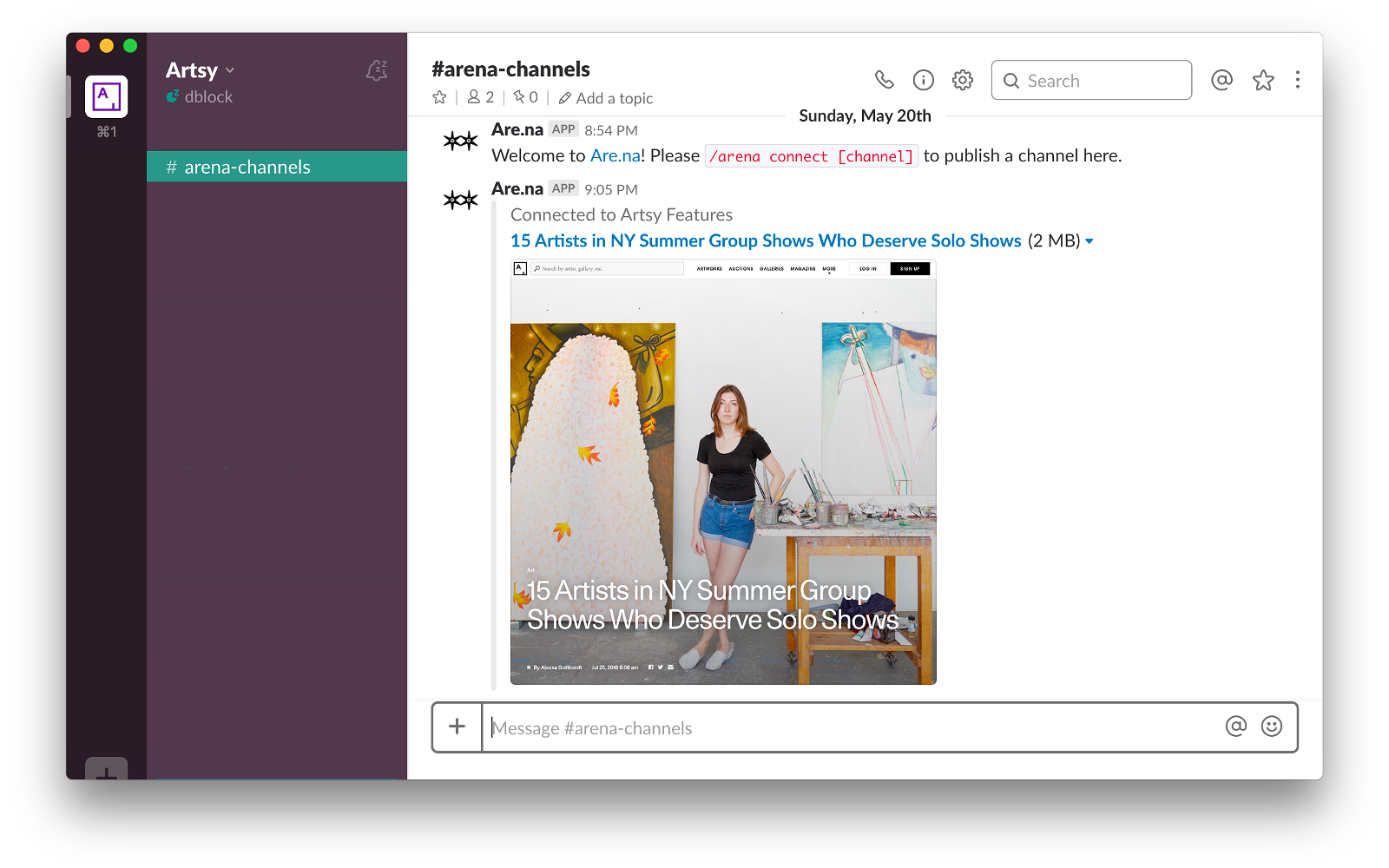Open the Are.na hyperlink in welcome message
Screen dimensions: 1389x868
[x=616, y=155]
